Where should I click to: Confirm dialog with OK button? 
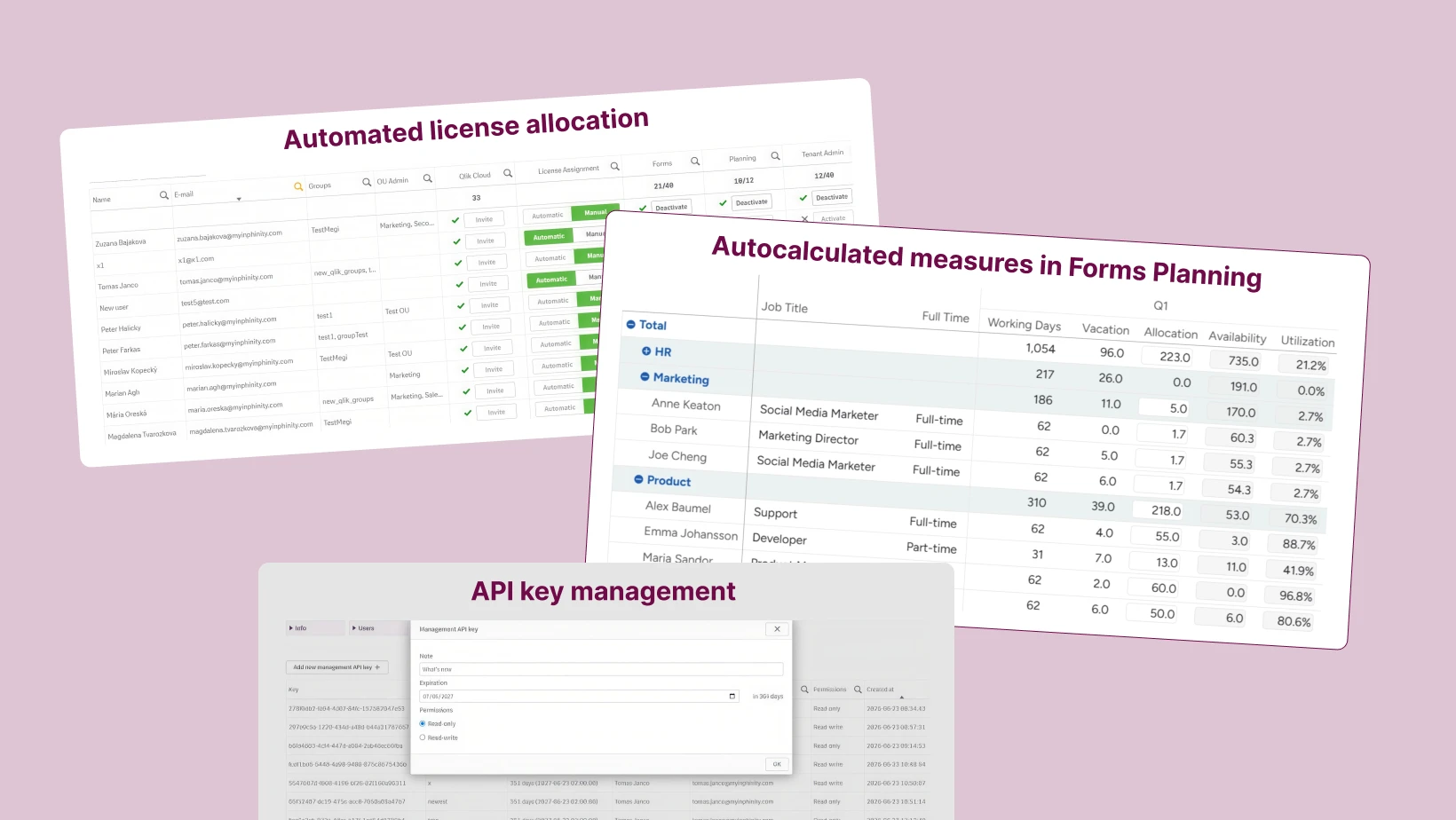(777, 764)
